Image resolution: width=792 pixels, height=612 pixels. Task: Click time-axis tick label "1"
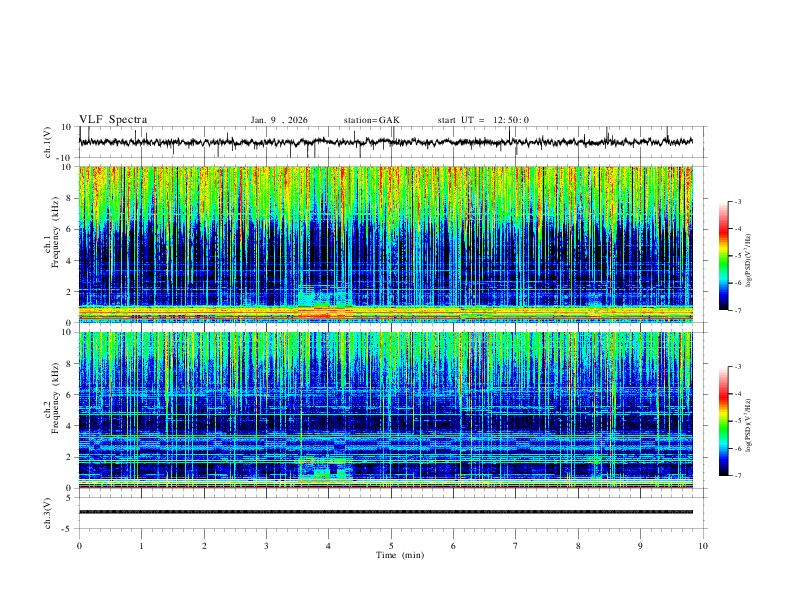[141, 546]
